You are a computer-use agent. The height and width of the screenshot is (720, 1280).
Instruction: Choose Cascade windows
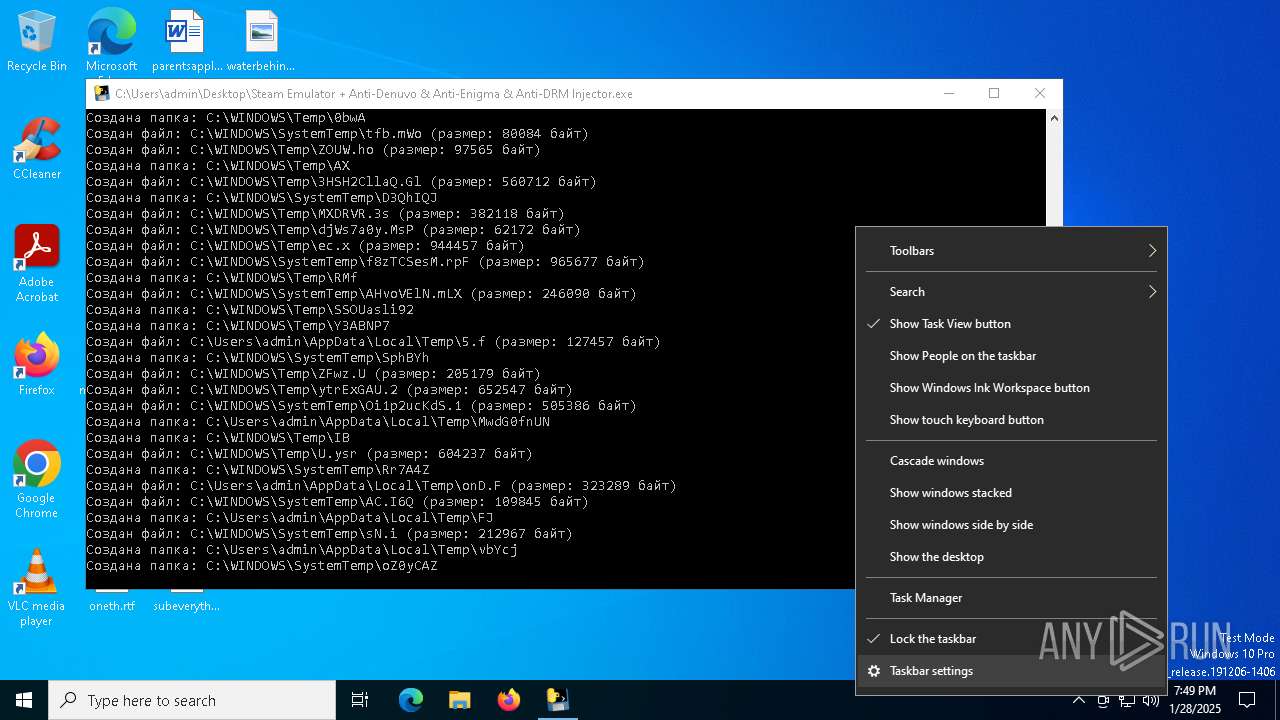coord(1011,461)
